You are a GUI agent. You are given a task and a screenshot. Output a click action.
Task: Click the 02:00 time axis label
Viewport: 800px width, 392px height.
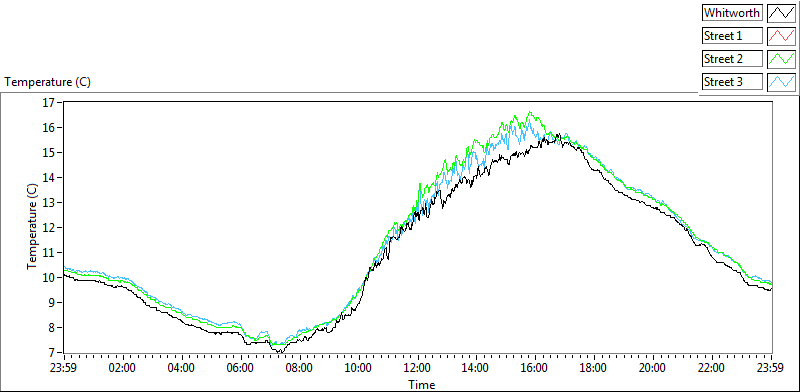[x=123, y=368]
